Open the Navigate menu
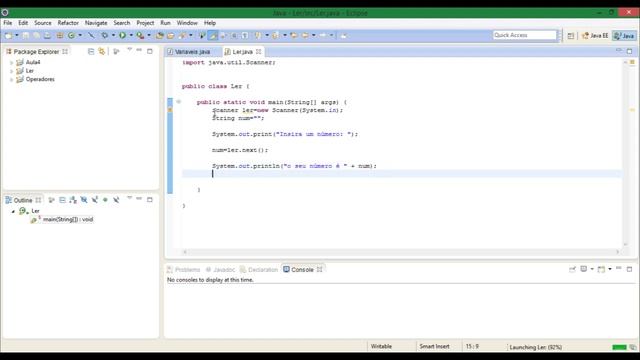Image resolution: width=640 pixels, height=360 pixels. click(96, 23)
